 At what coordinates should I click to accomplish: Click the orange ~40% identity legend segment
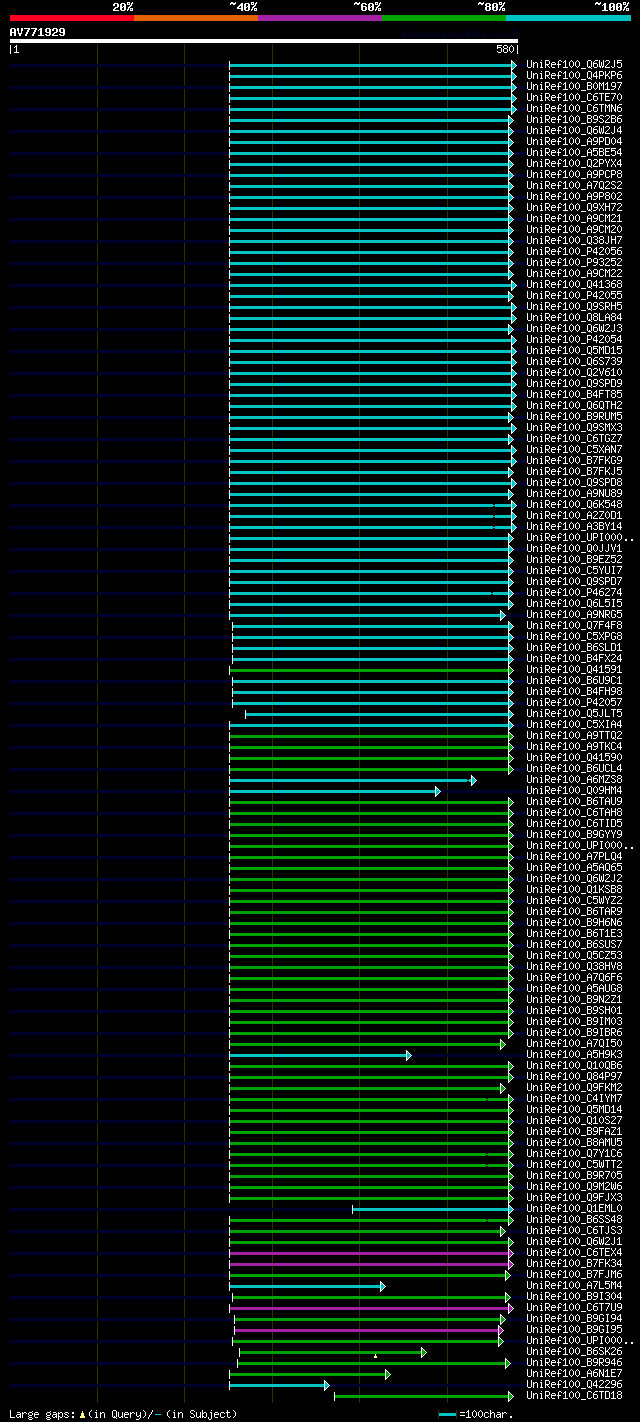coord(196,18)
